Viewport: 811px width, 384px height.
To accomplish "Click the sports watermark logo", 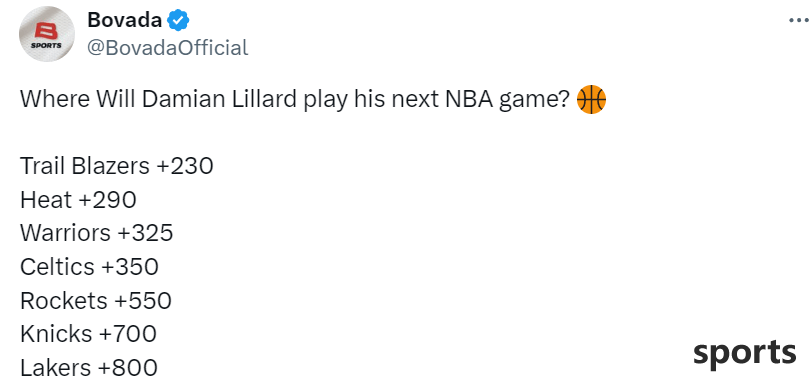I will point(744,355).
